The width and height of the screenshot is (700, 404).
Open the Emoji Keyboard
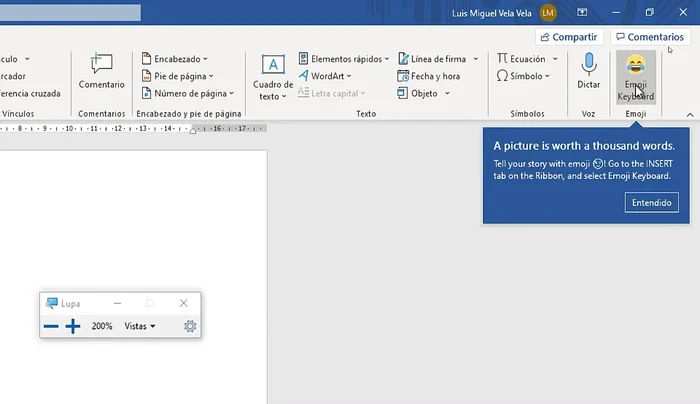click(x=636, y=78)
